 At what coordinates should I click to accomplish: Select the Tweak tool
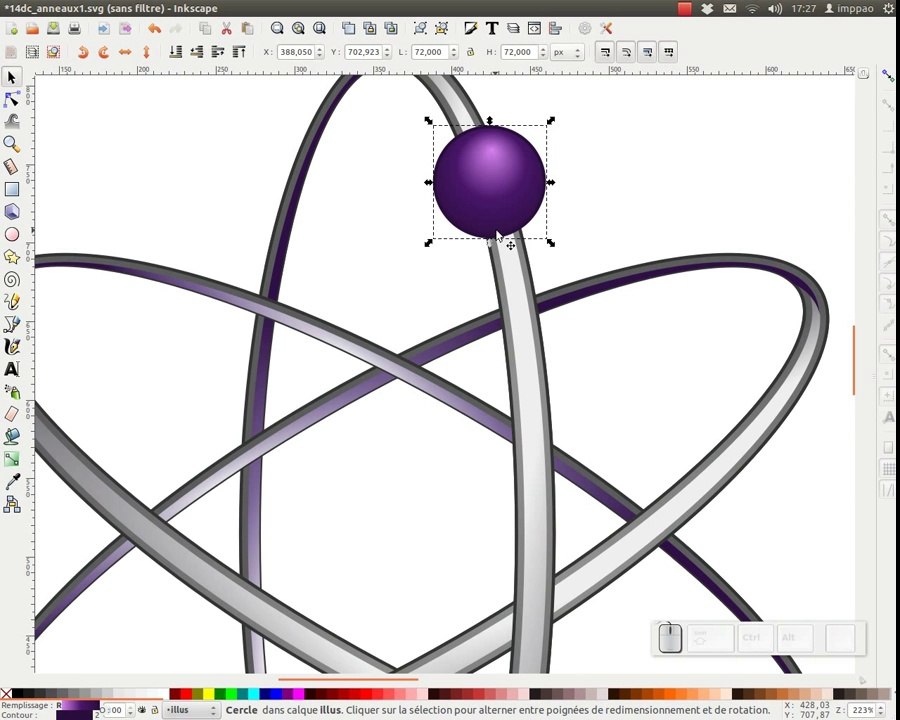click(11, 122)
